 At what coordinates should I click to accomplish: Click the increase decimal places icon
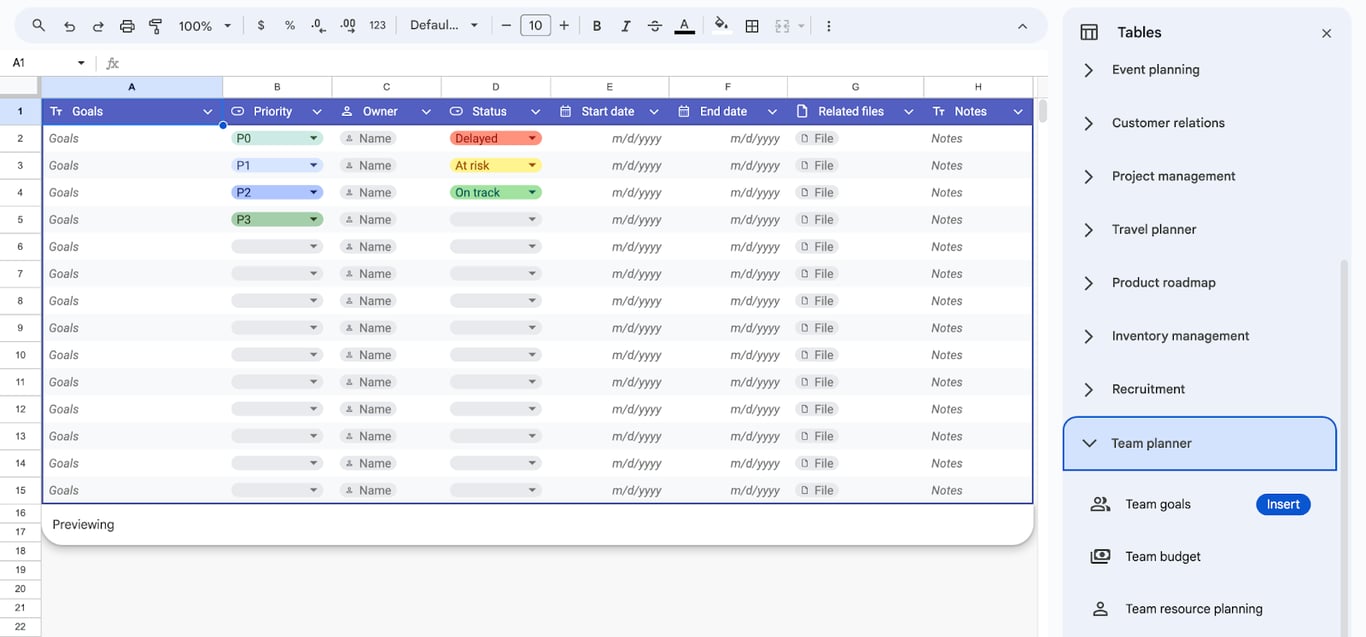pos(348,26)
